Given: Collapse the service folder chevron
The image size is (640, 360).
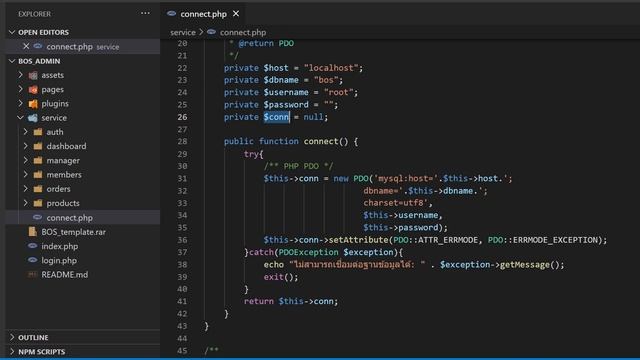Looking at the screenshot, I should [x=20, y=118].
